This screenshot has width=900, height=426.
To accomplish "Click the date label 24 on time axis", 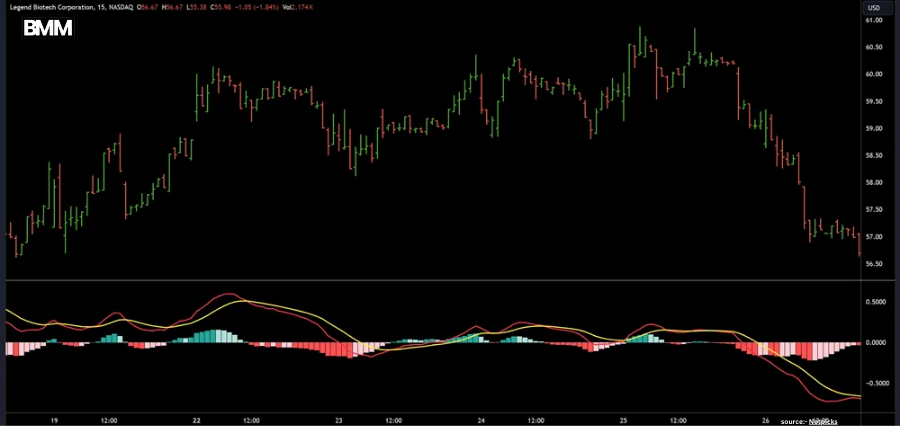I will click(482, 420).
